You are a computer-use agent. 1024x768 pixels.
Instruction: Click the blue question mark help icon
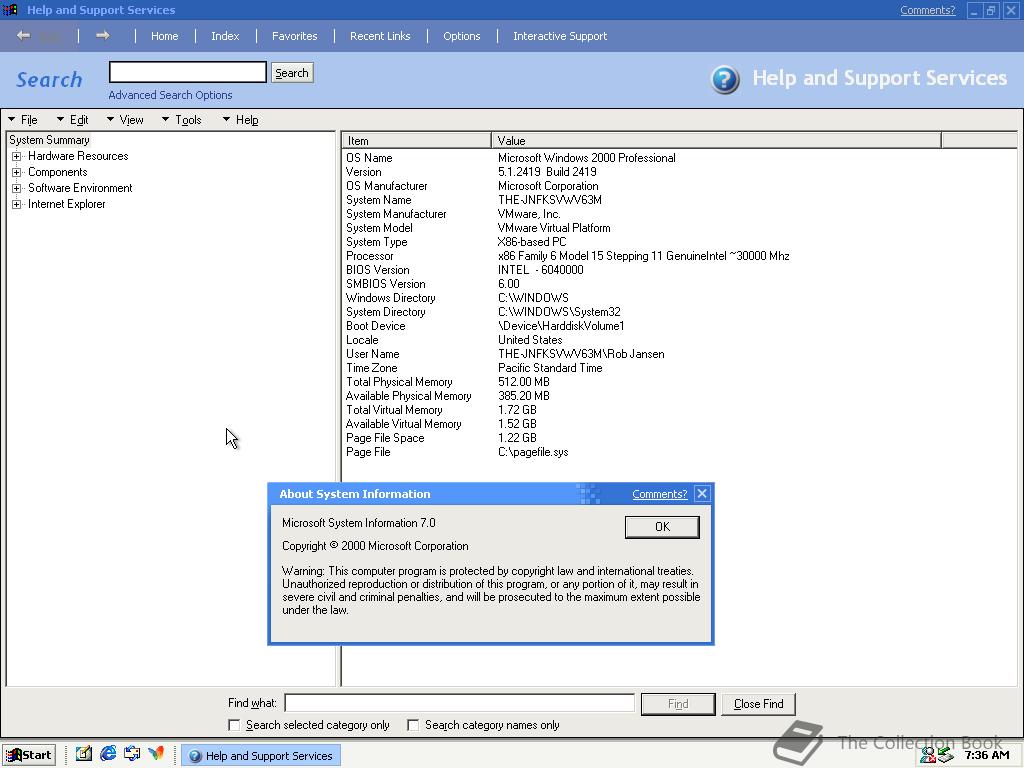[x=725, y=80]
